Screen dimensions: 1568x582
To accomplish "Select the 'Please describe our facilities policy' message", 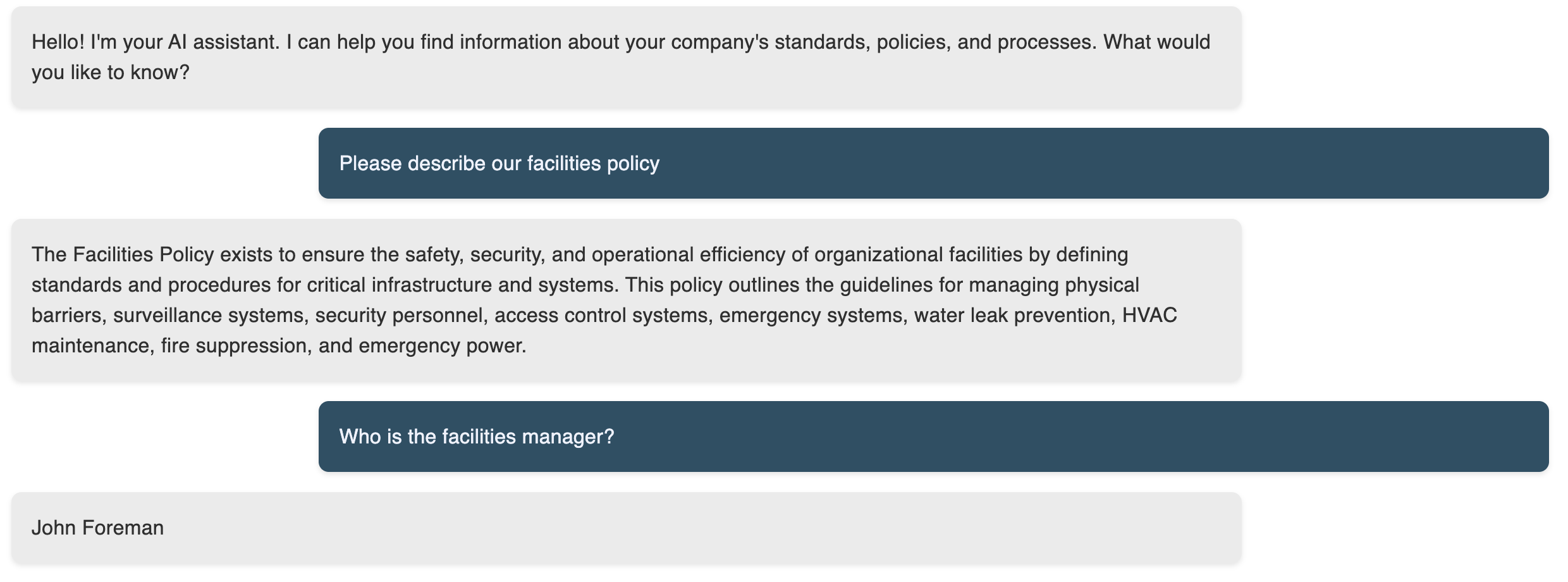I will (x=933, y=163).
